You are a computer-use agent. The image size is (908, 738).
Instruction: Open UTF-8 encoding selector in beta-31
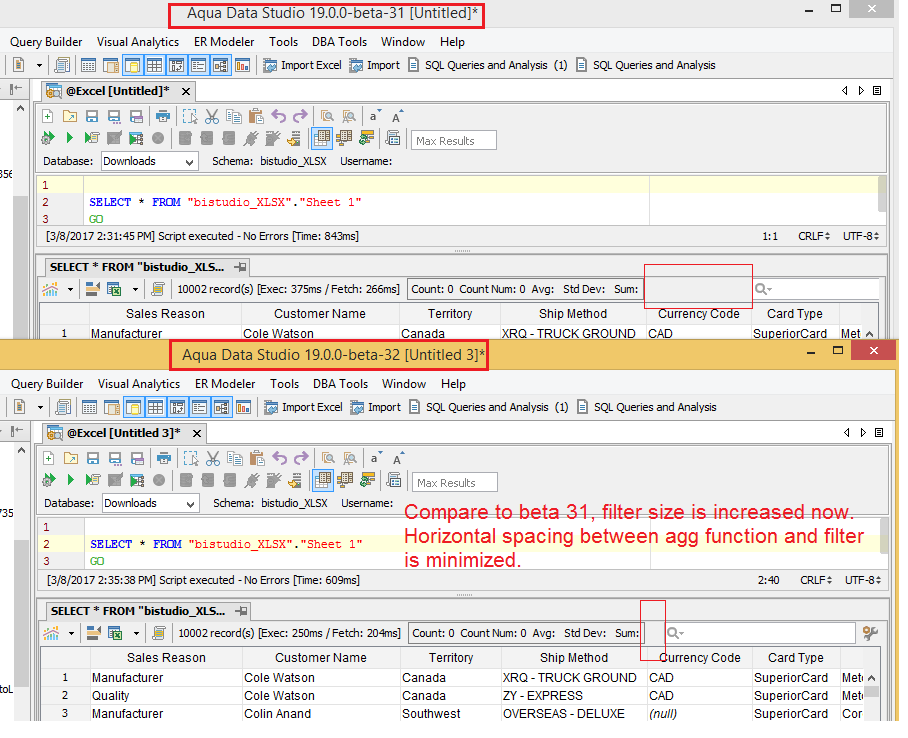pos(860,236)
